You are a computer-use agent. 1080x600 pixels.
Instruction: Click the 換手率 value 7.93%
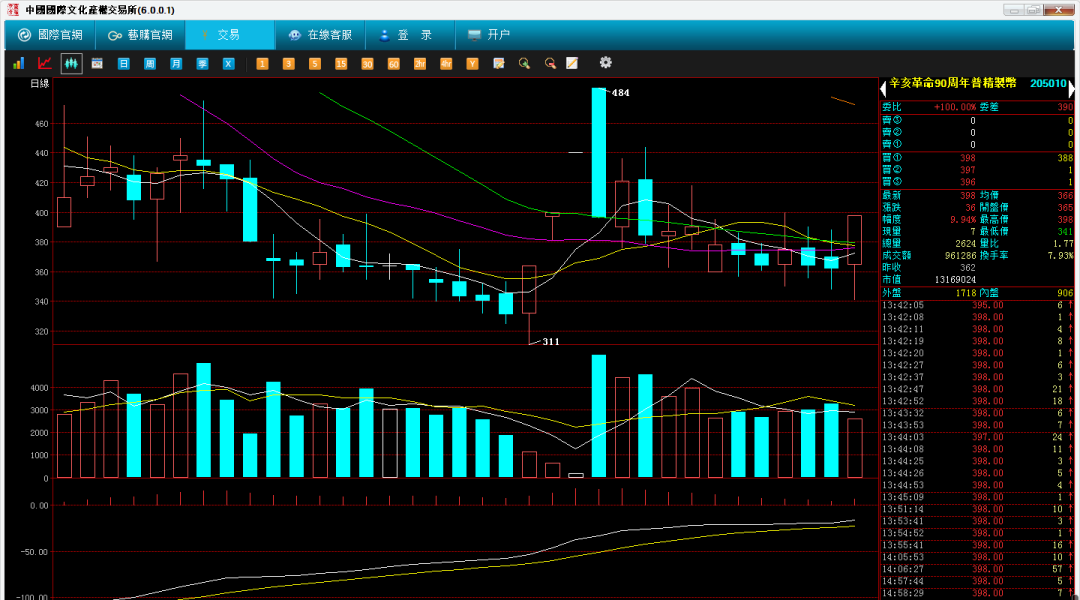point(1061,256)
